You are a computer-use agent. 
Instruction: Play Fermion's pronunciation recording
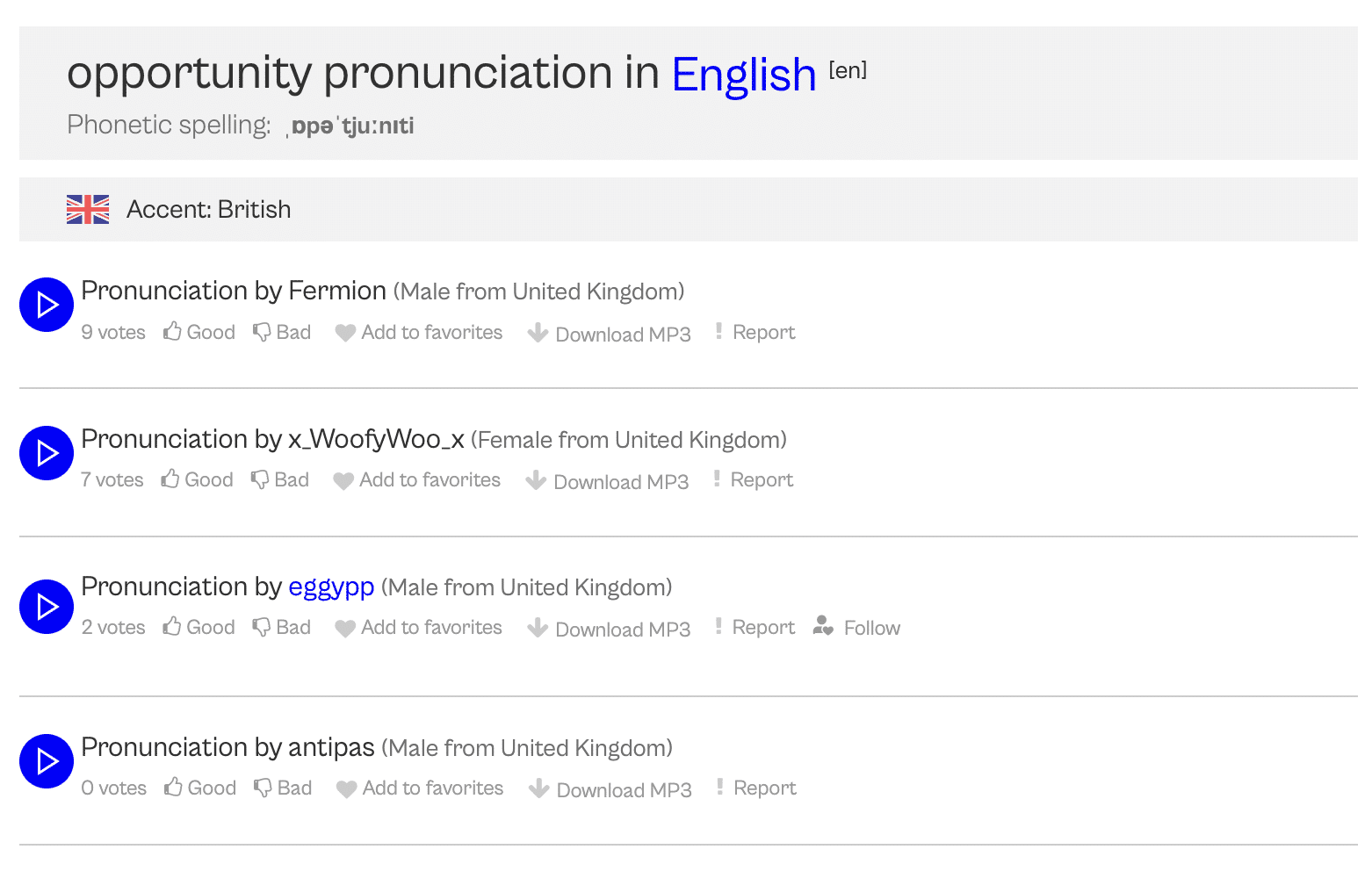click(x=46, y=304)
